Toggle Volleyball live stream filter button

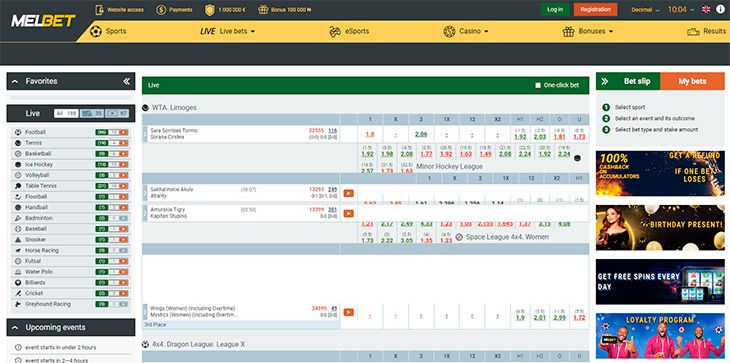pos(123,175)
